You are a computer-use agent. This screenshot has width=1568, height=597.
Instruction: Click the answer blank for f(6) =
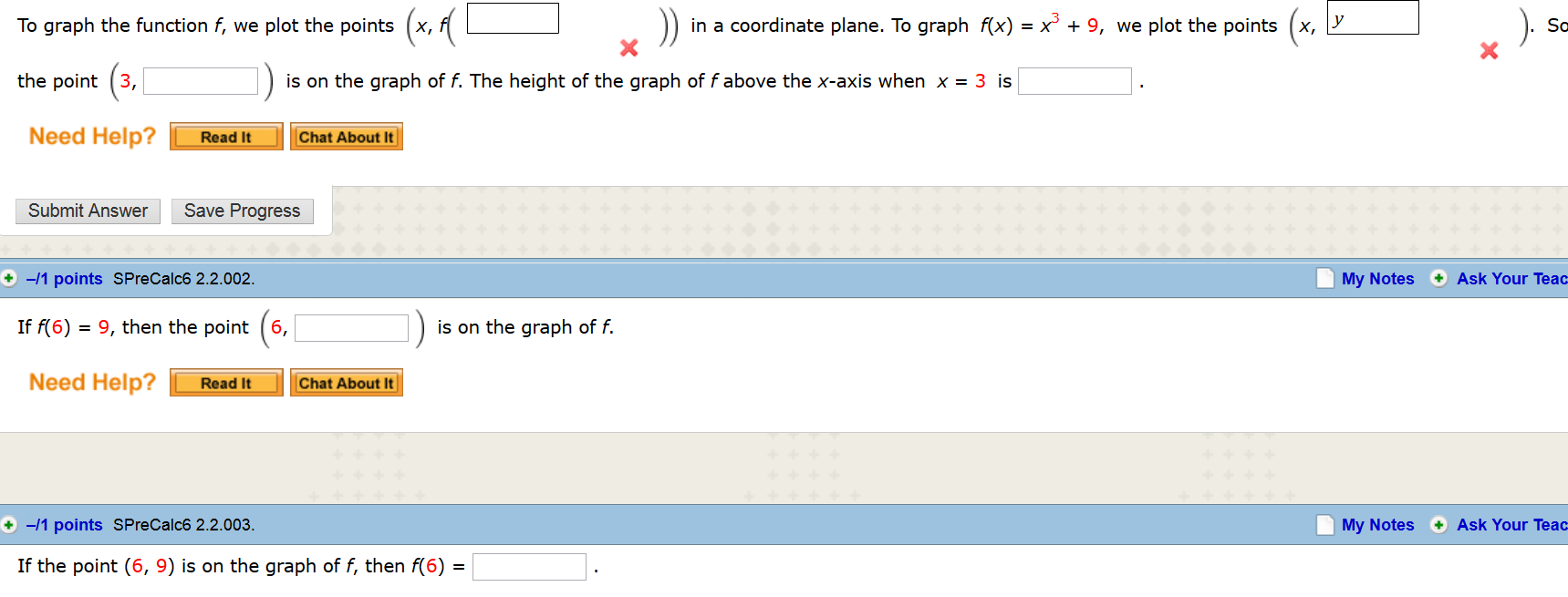[x=529, y=566]
